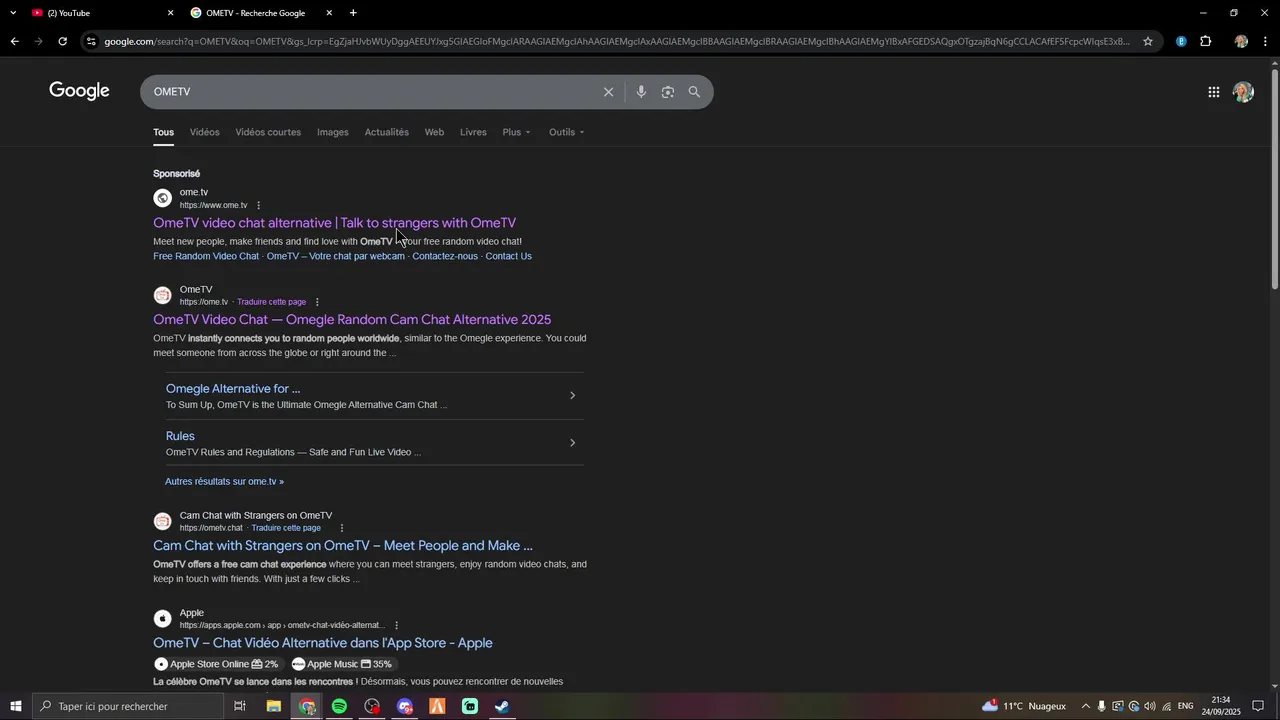Open Cam Chat with Strangers on OmeTV result
Viewport: 1280px width, 720px height.
pyautogui.click(x=343, y=546)
